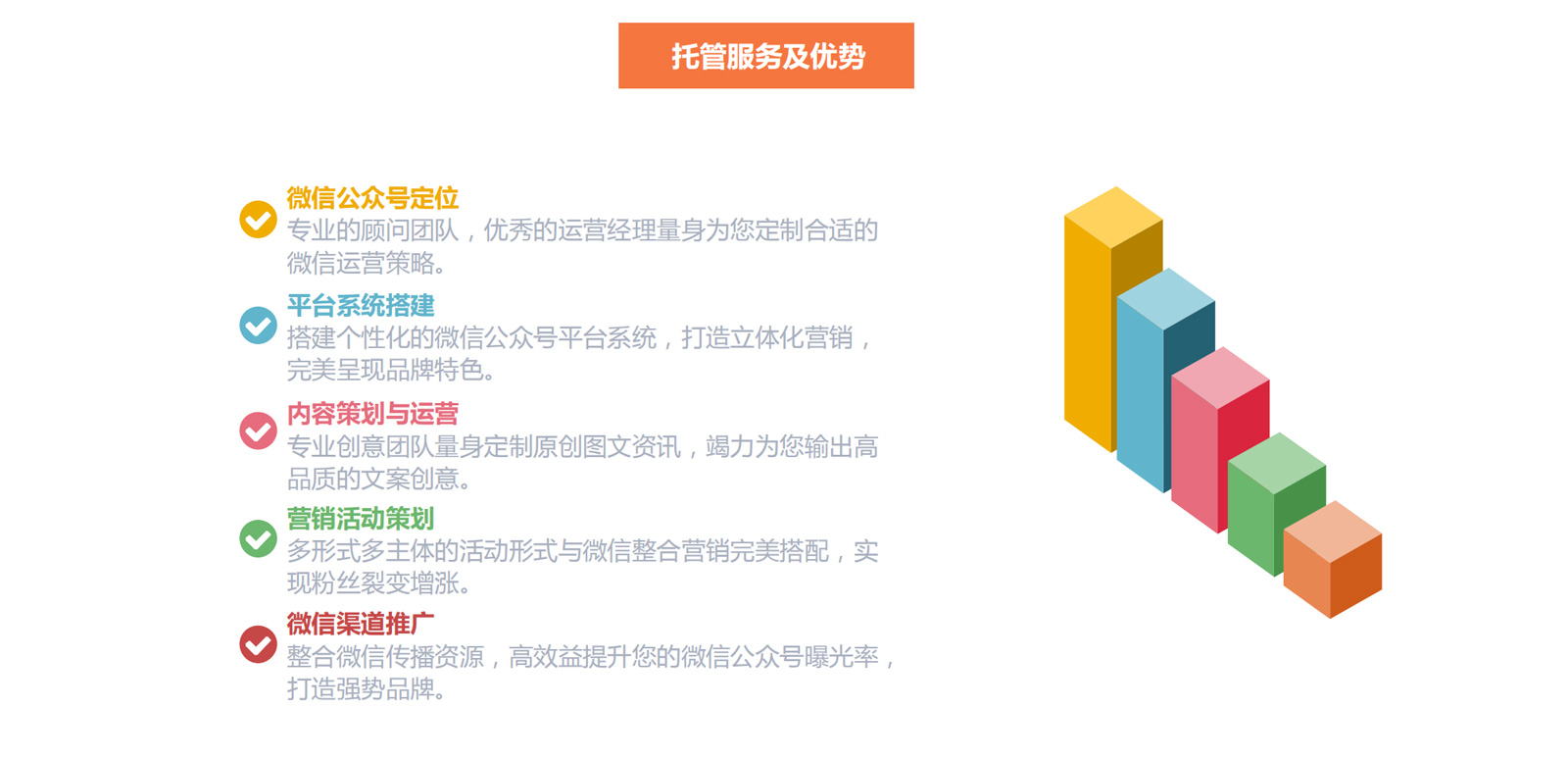Select the 内容策划与运营 heading
This screenshot has width=1568, height=759.
pos(372,413)
